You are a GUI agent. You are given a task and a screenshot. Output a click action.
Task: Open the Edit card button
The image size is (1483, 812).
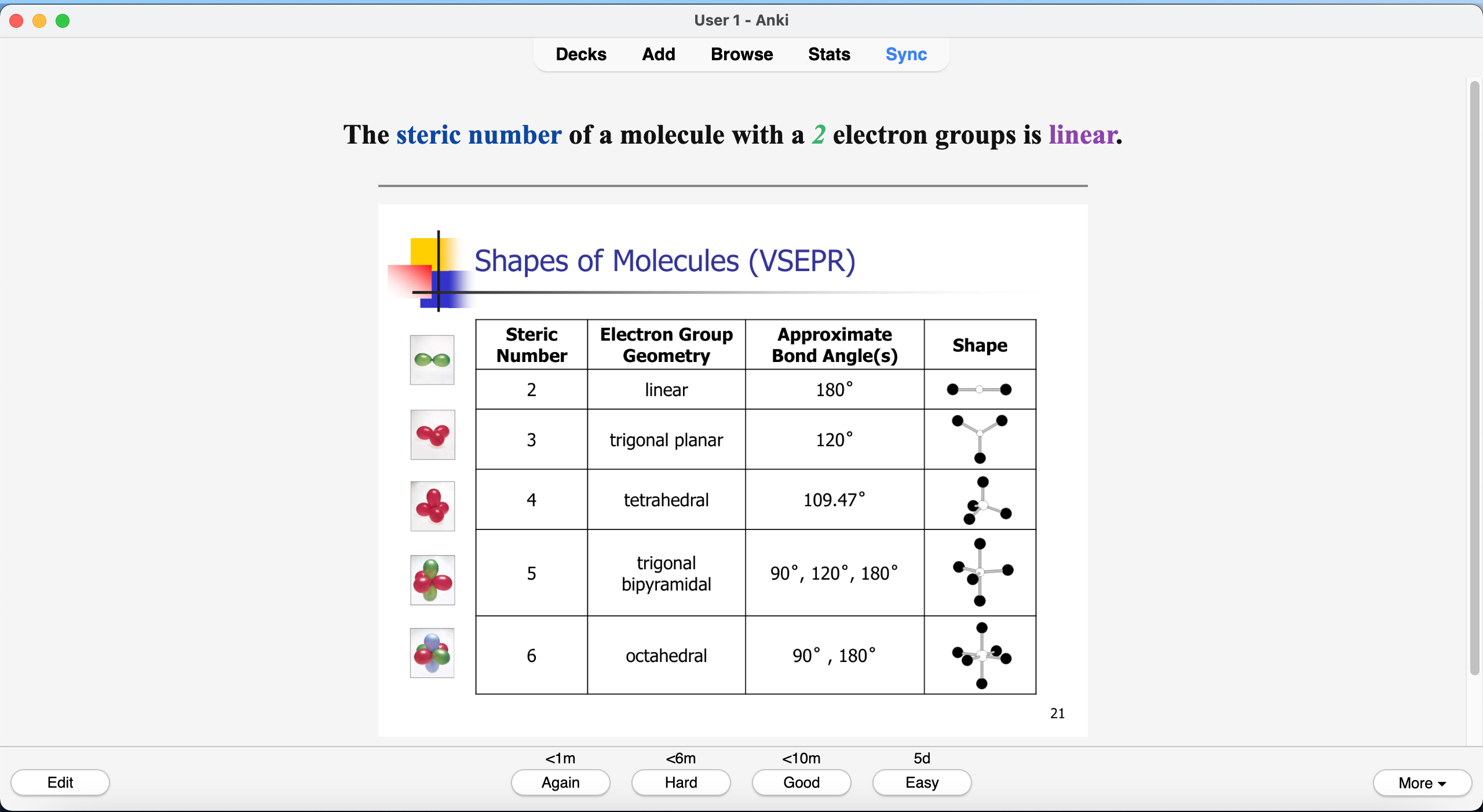(x=60, y=782)
